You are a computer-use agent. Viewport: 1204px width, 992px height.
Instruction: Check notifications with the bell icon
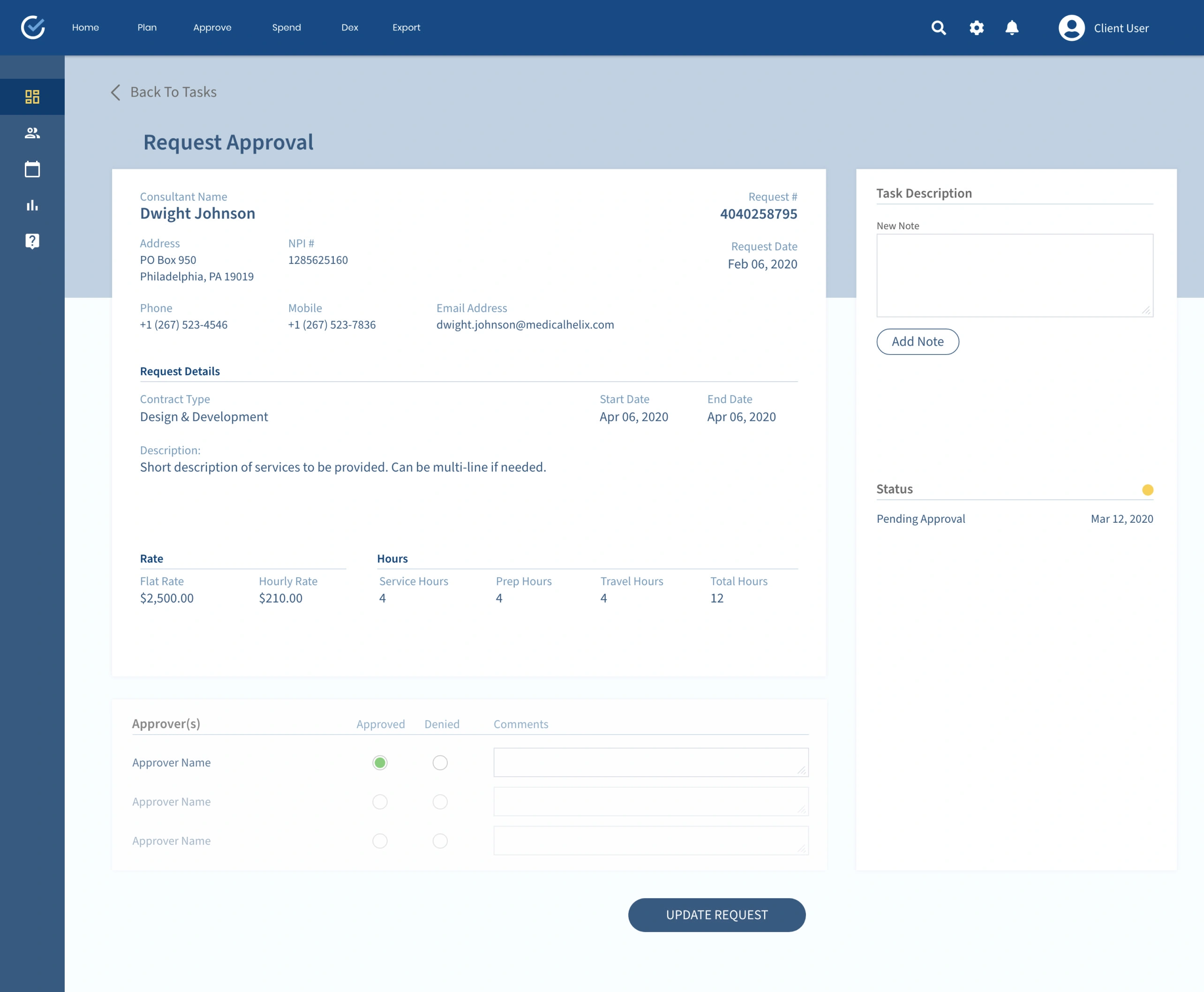(x=1011, y=28)
